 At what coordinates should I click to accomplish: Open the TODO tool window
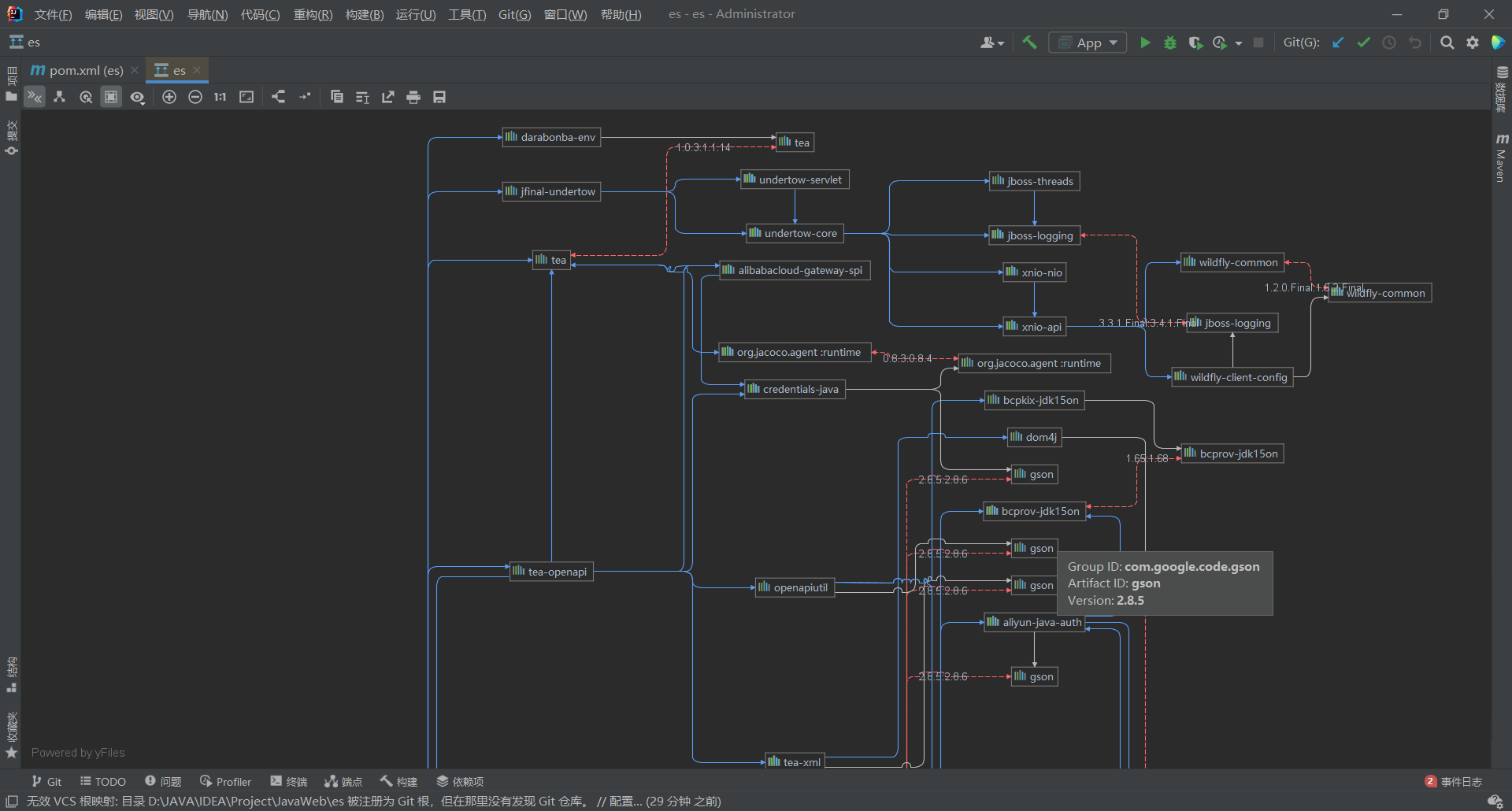(x=102, y=781)
